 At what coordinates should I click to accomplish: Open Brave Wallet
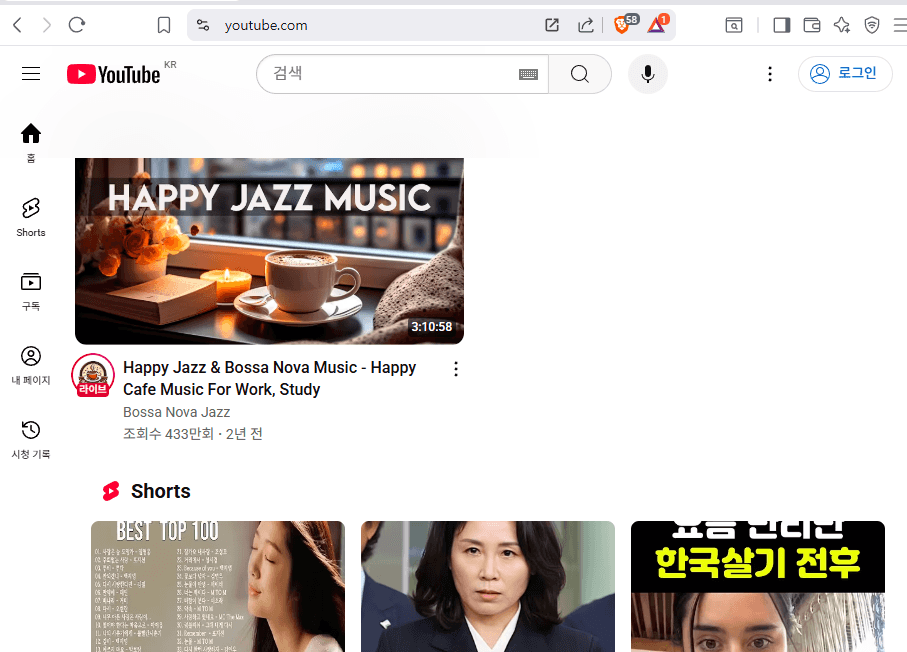click(x=812, y=25)
